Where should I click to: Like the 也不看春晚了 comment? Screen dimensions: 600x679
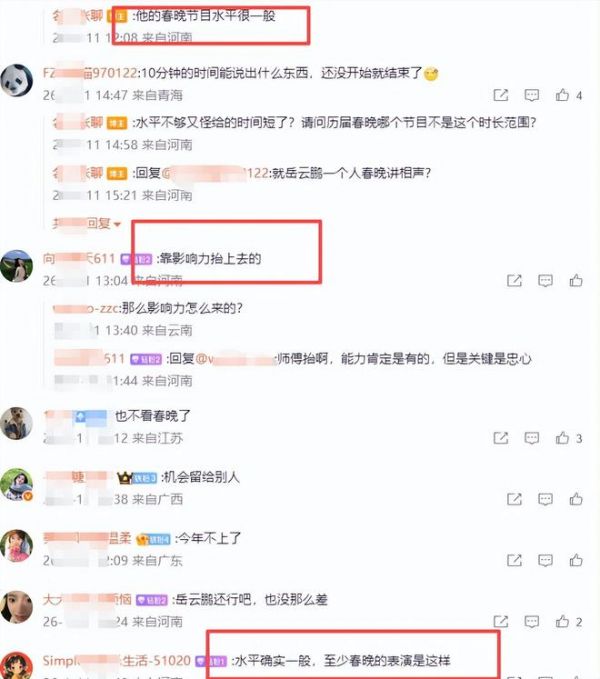(x=562, y=438)
